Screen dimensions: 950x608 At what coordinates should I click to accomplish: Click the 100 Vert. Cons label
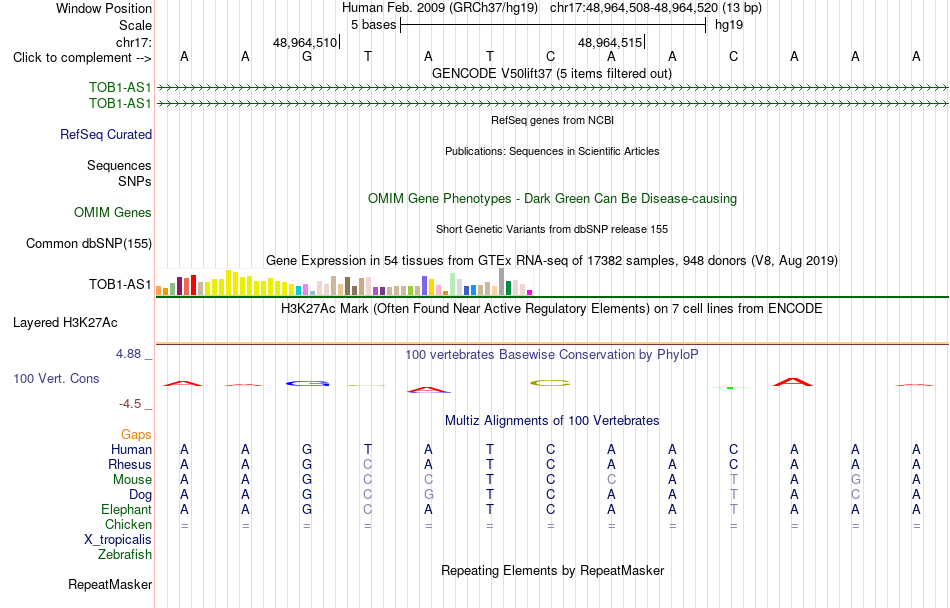(x=56, y=378)
